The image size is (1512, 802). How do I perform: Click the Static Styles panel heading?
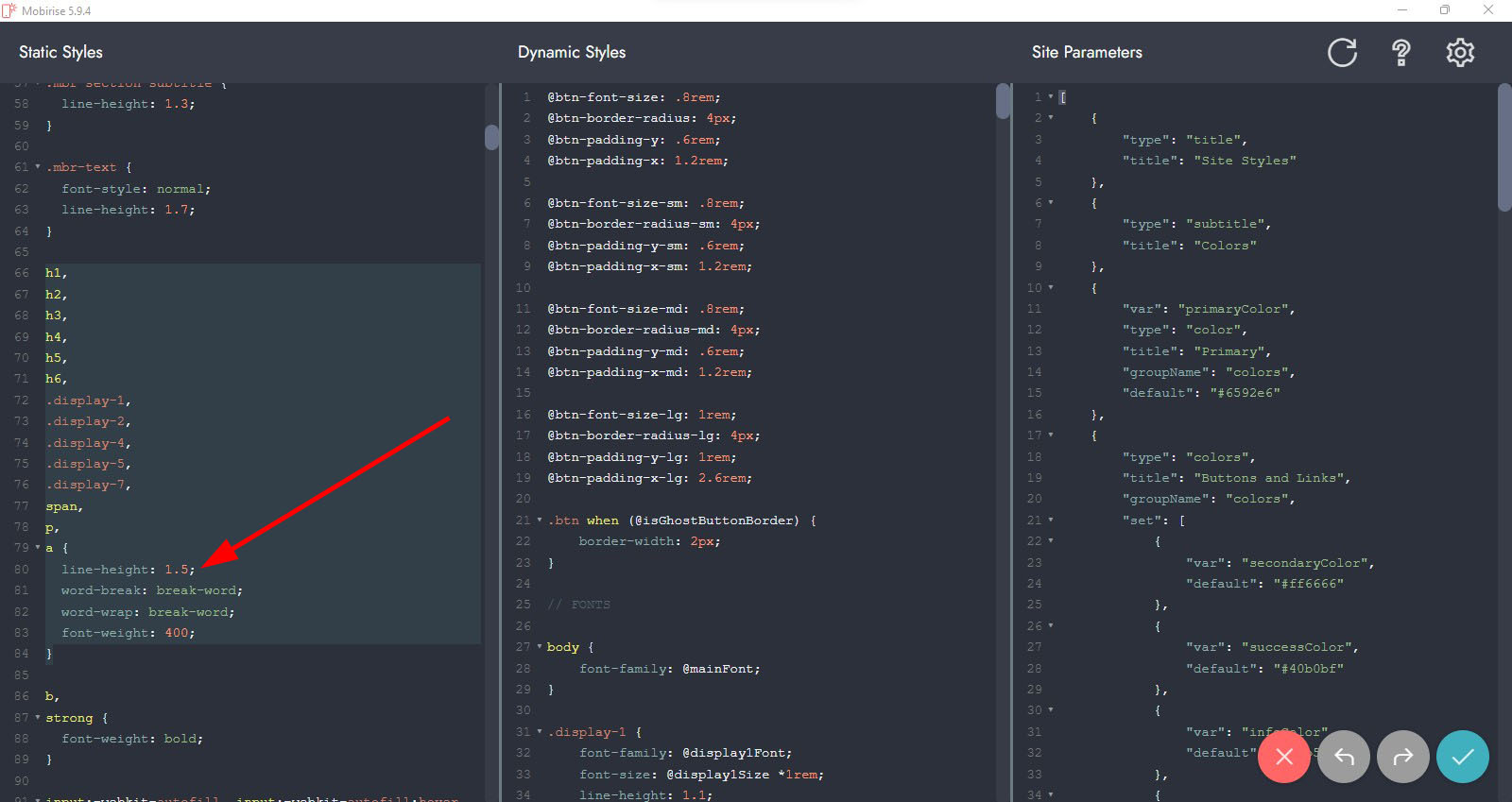click(60, 53)
